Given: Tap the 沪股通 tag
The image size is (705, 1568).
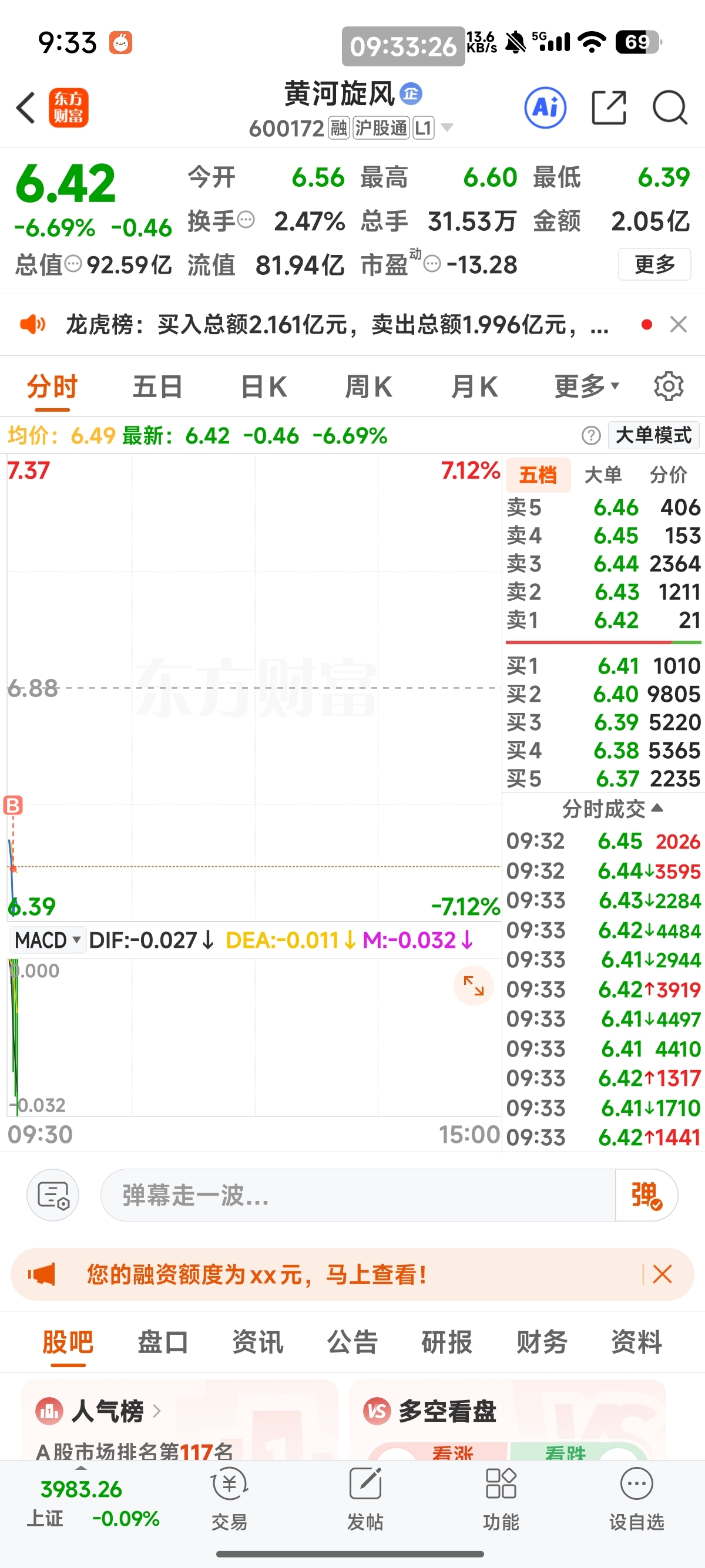Looking at the screenshot, I should 381,128.
